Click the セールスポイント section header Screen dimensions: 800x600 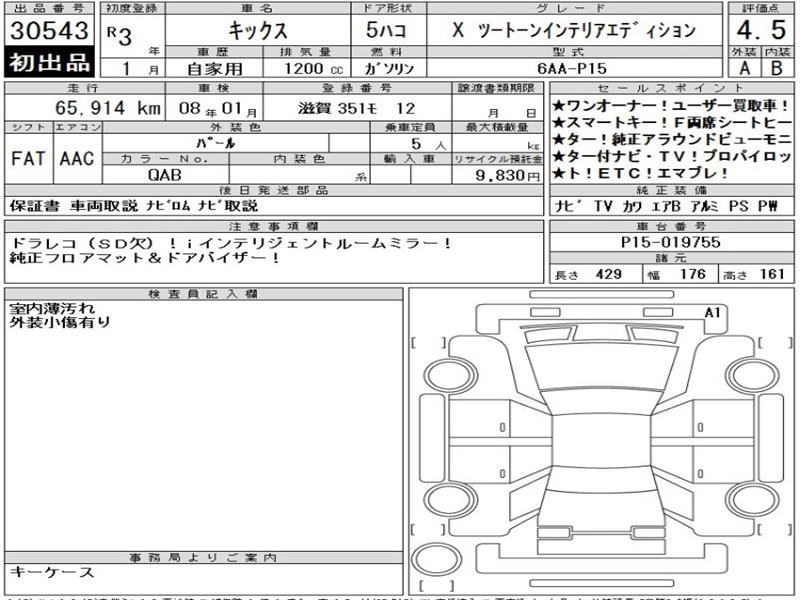(x=671, y=88)
